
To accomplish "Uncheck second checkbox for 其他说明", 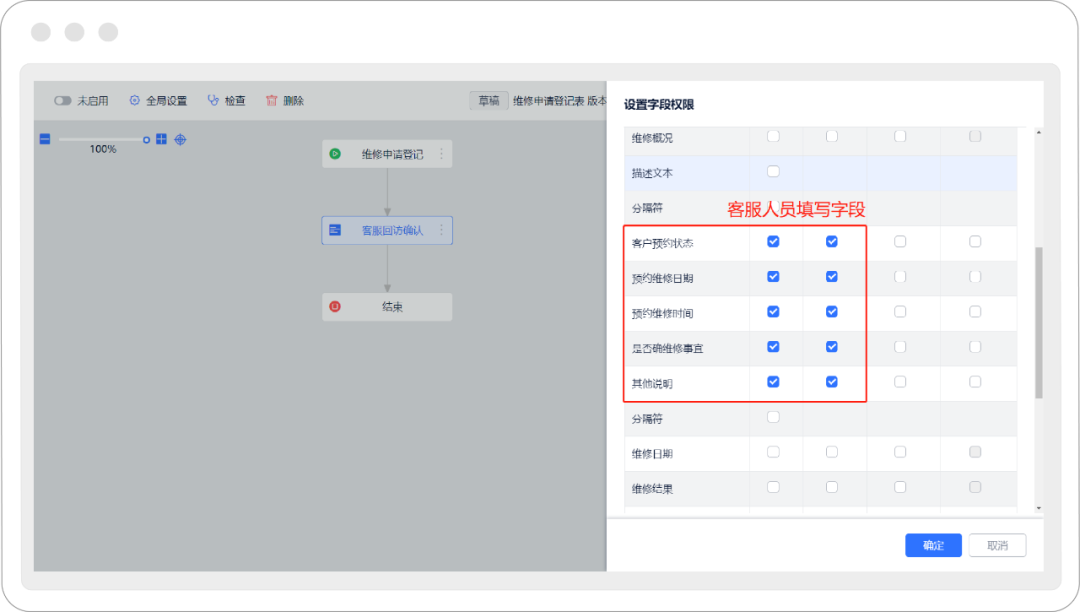I will (832, 381).
